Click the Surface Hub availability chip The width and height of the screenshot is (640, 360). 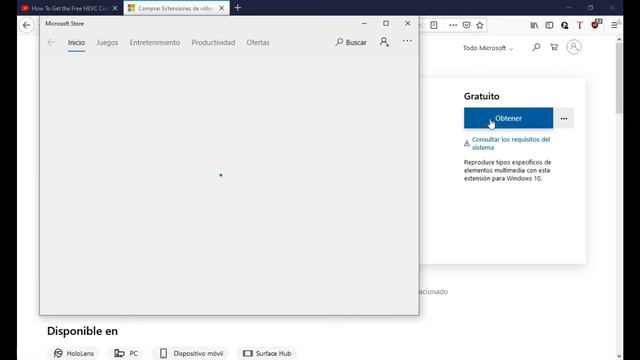click(x=267, y=353)
